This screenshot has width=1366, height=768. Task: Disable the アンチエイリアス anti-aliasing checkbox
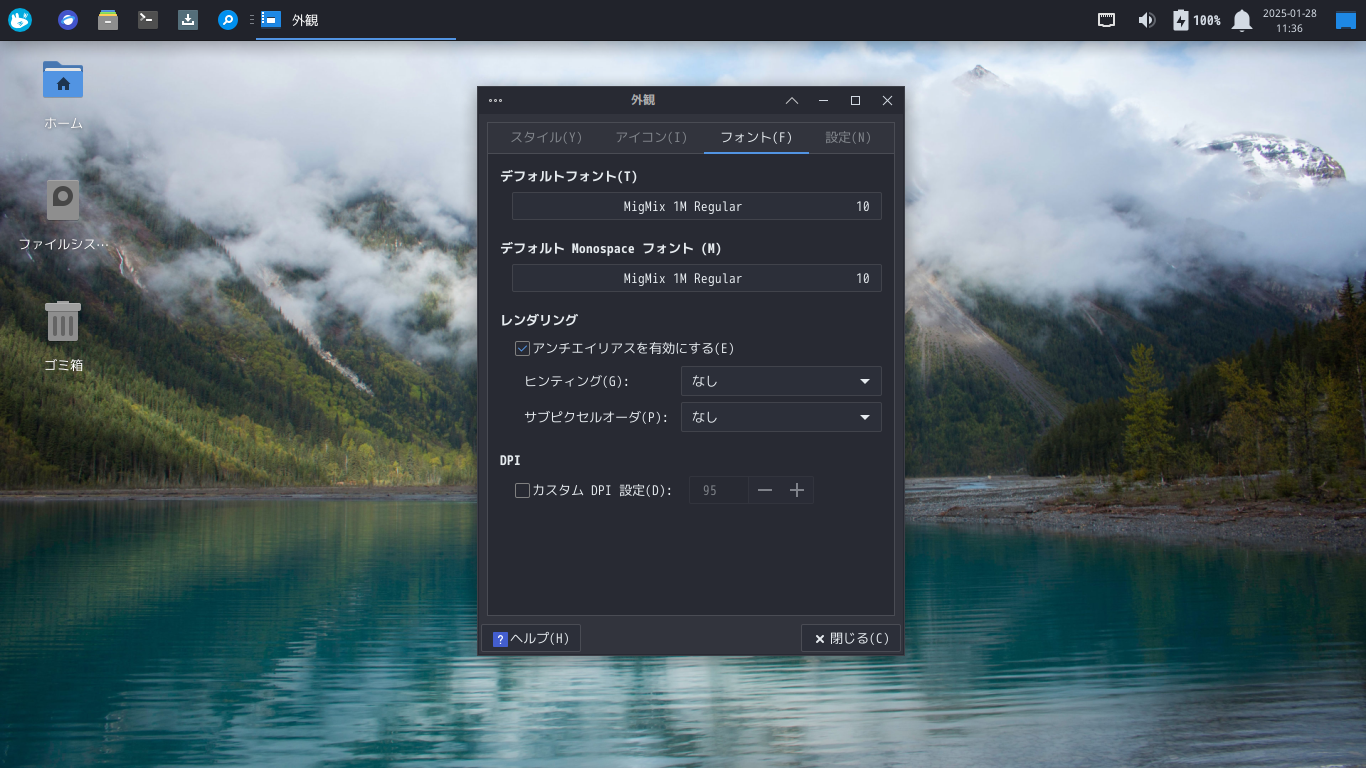521,348
